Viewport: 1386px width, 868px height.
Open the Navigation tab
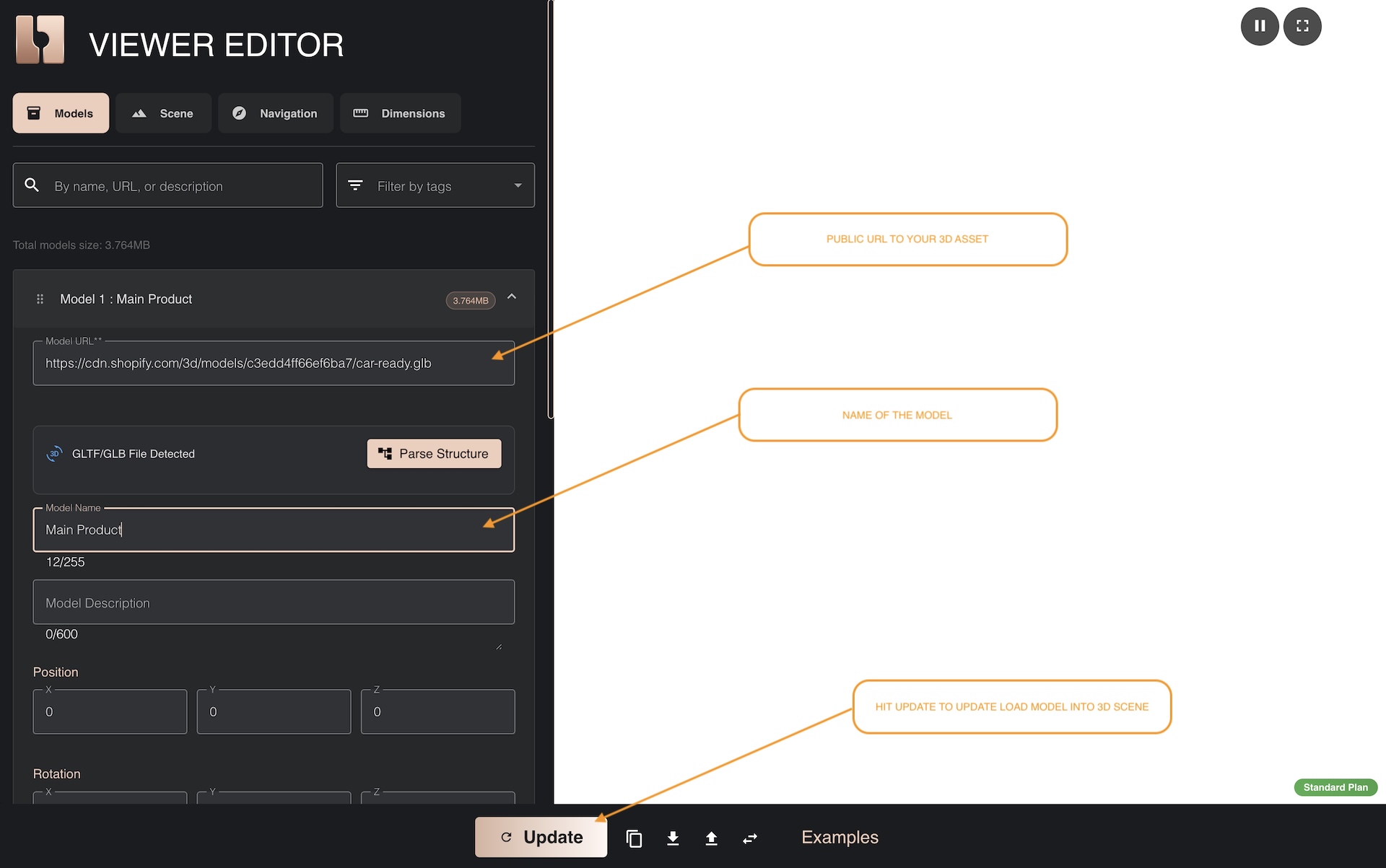275,113
